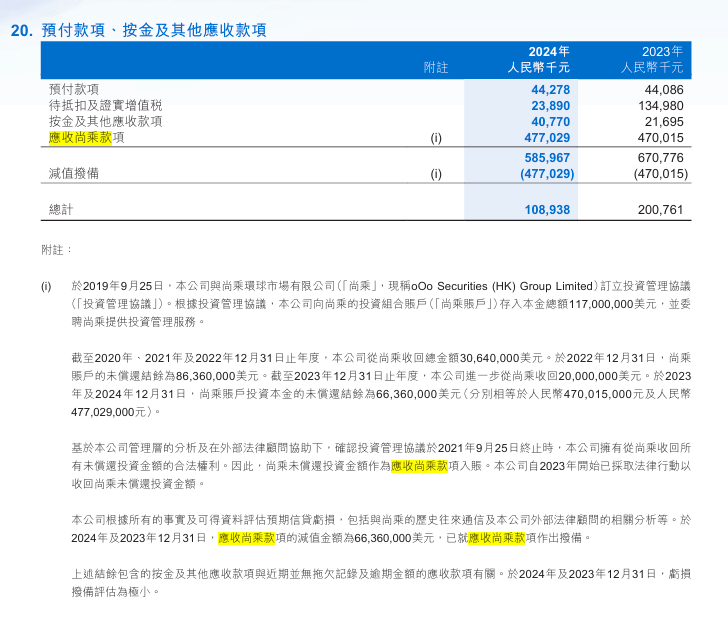Click the (i) marker starting the footnote
The width and height of the screenshot is (728, 620).
coord(46,286)
